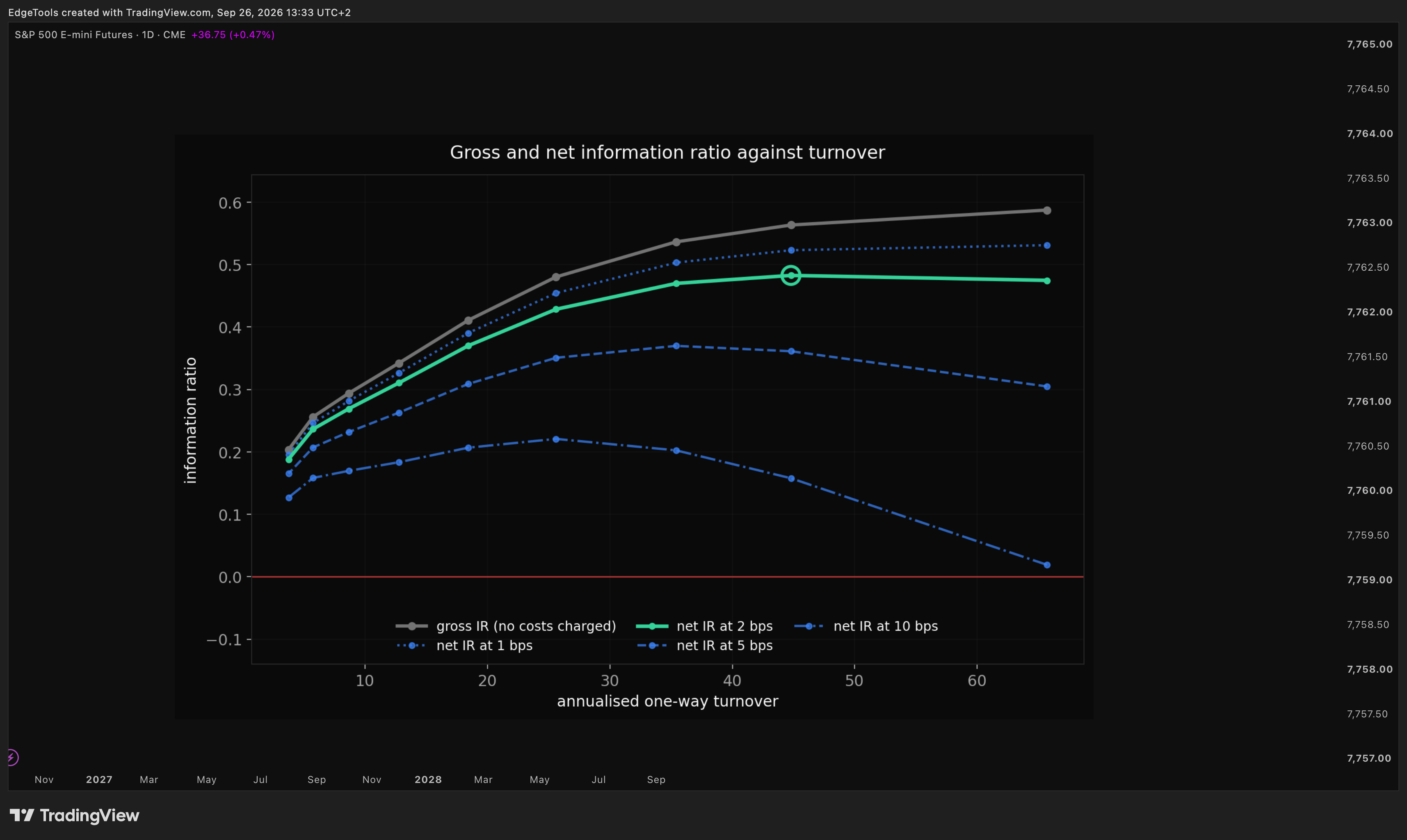Image resolution: width=1407 pixels, height=840 pixels.
Task: Select legend entry net IR at 10 bps
Action: (x=866, y=626)
